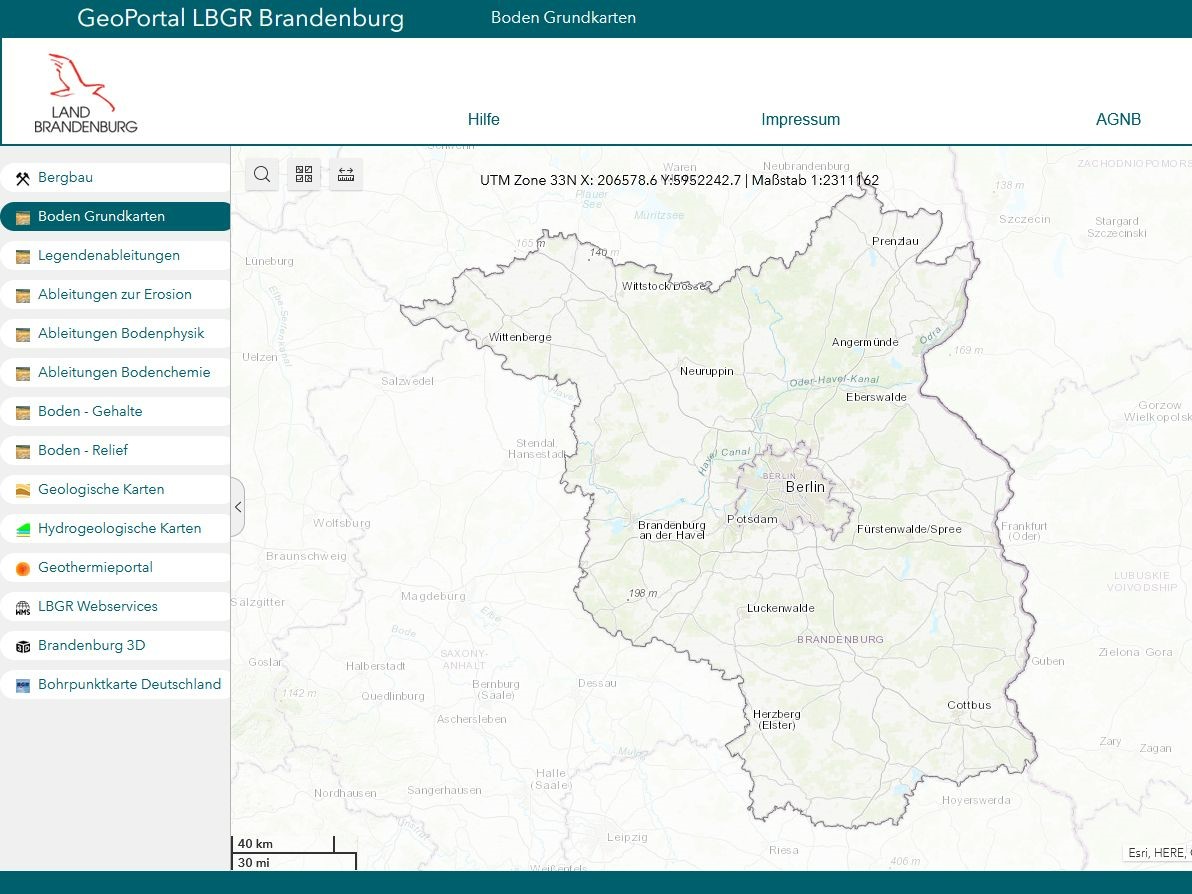1192x894 pixels.
Task: Click the Geologische Karten layers icon
Action: 23,490
